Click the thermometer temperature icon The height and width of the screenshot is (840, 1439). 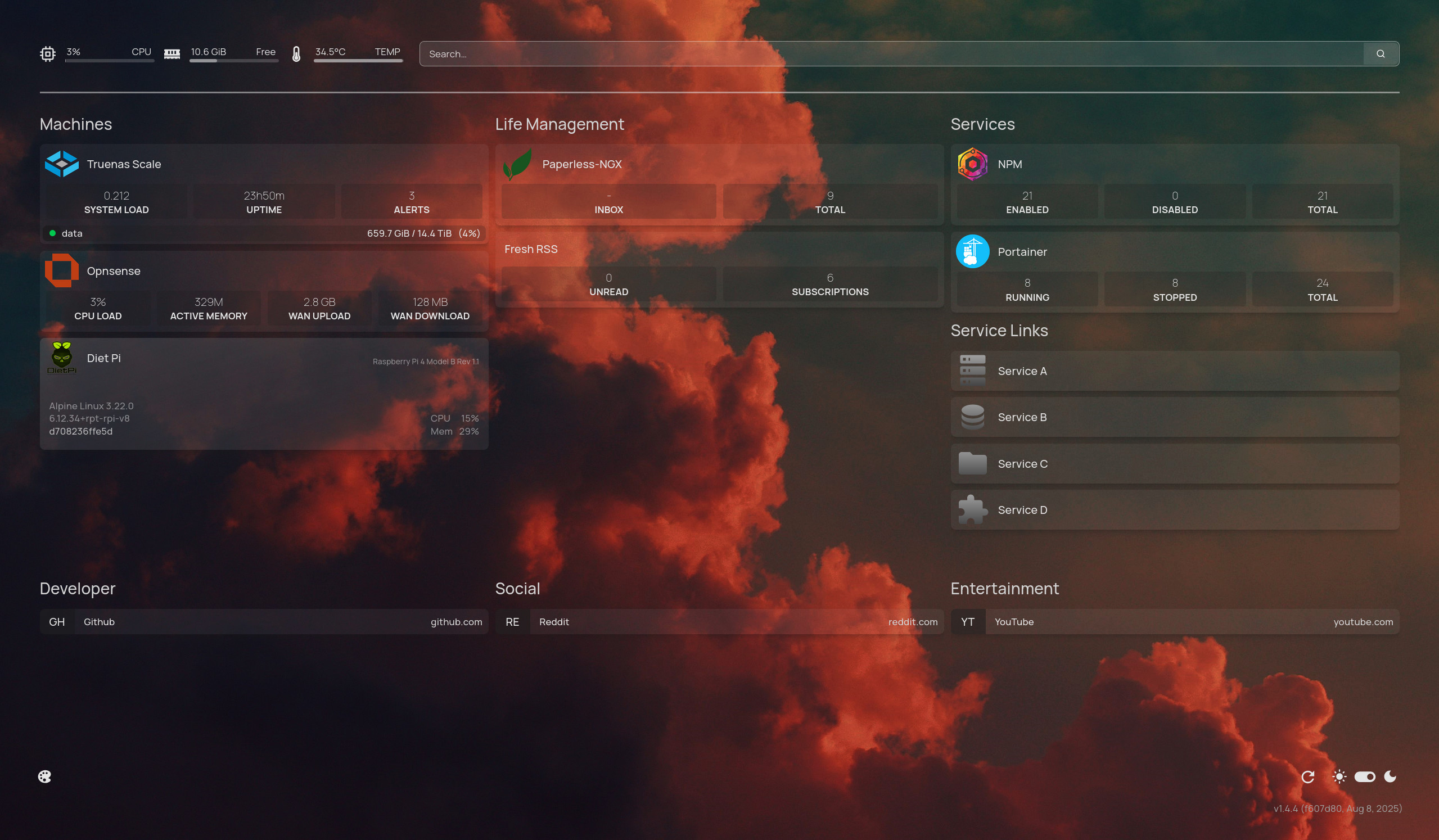point(296,53)
